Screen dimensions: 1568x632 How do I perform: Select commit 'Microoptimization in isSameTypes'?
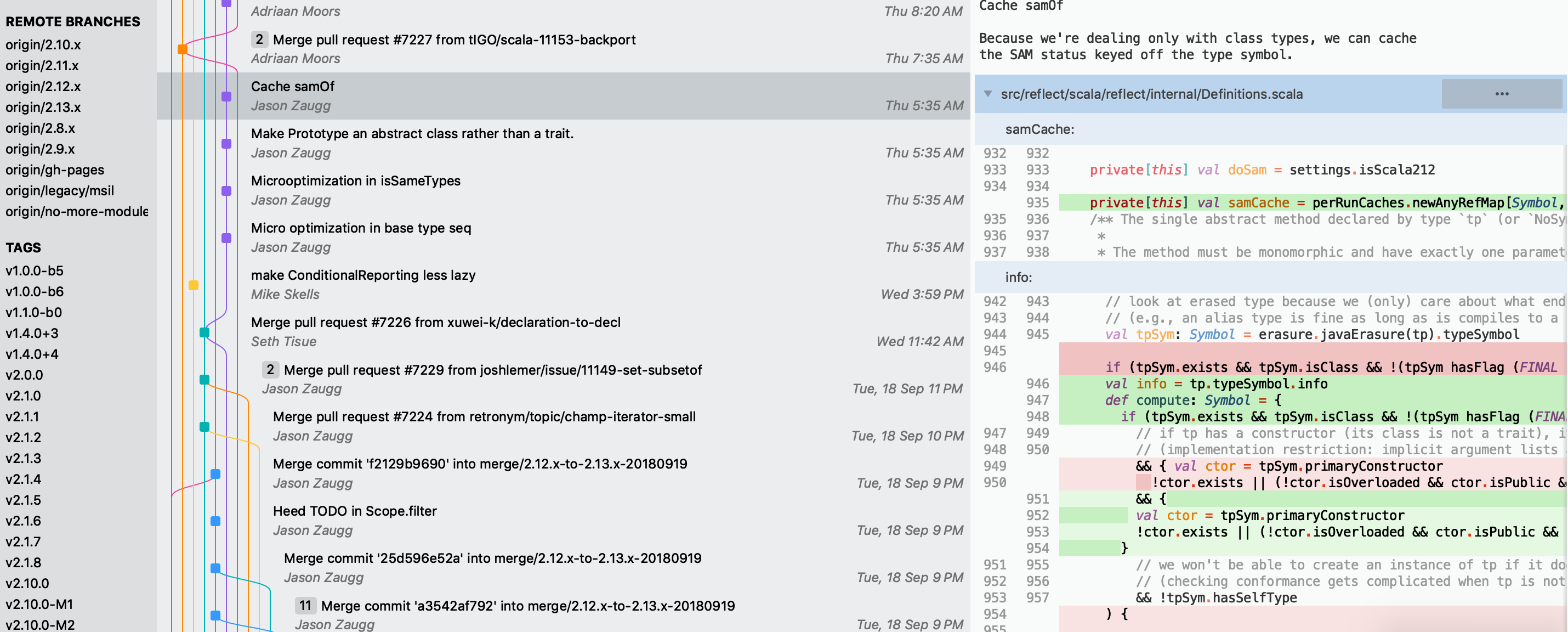pyautogui.click(x=563, y=190)
